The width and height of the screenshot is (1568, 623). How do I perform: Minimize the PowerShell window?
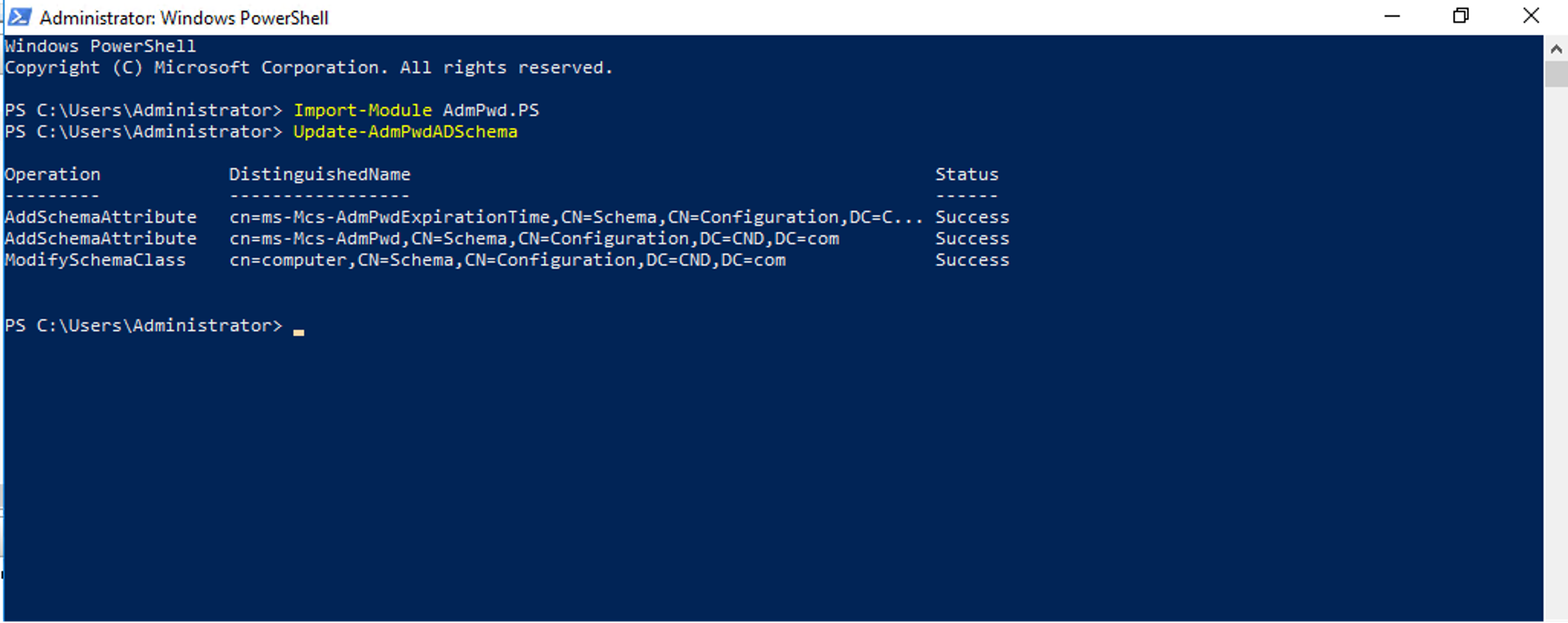pos(1392,16)
